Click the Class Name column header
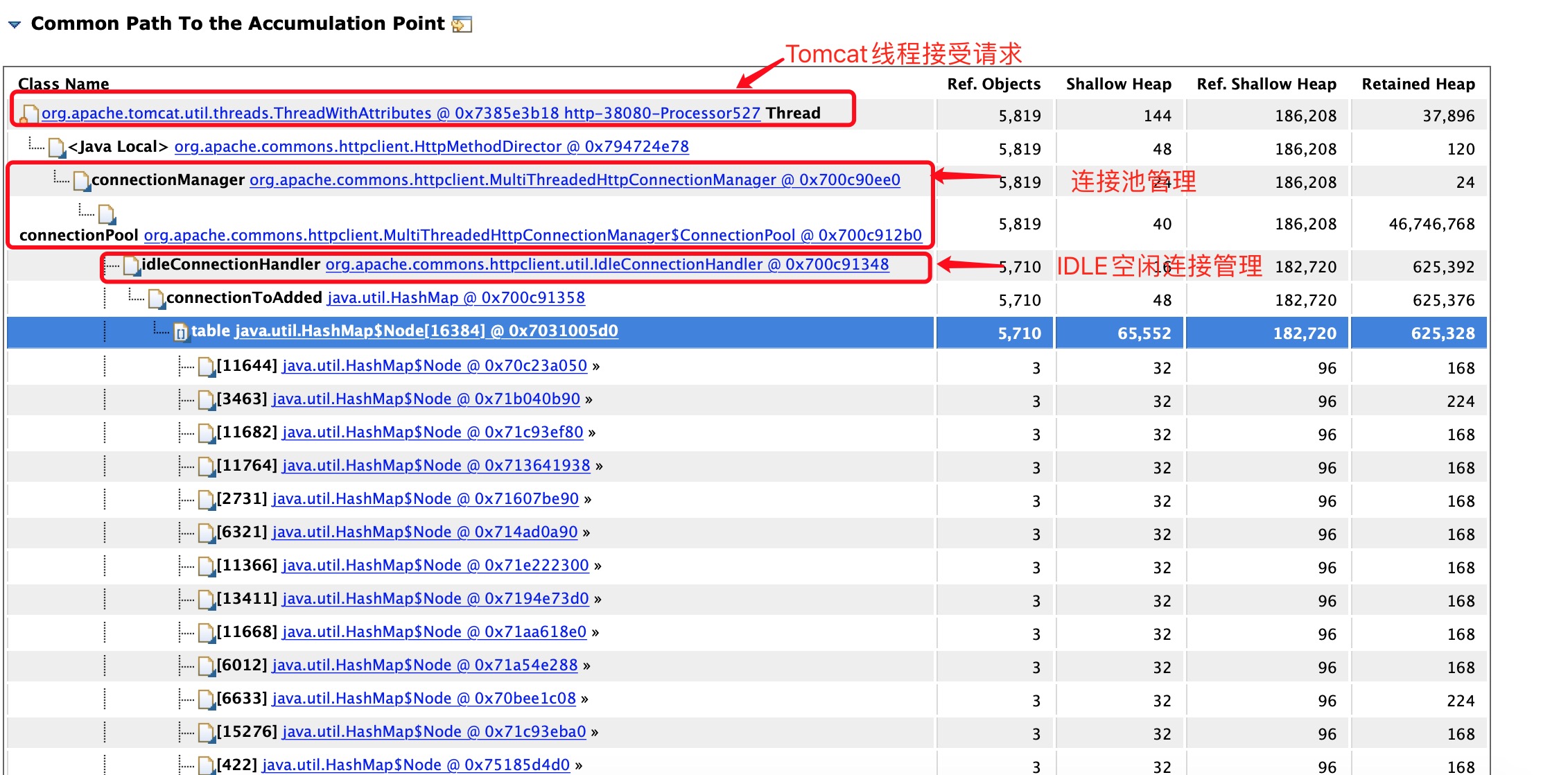The image size is (1568, 775). pos(64,84)
